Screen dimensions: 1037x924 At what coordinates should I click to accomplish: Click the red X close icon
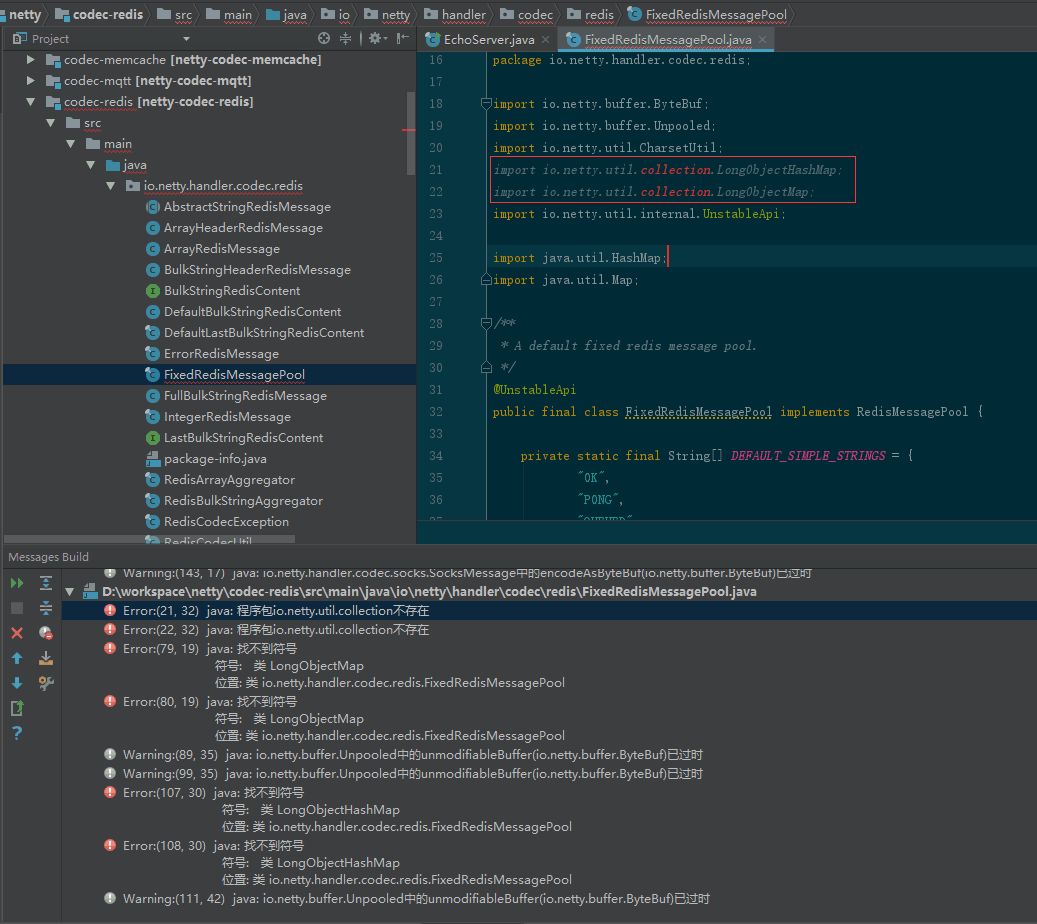(x=17, y=633)
